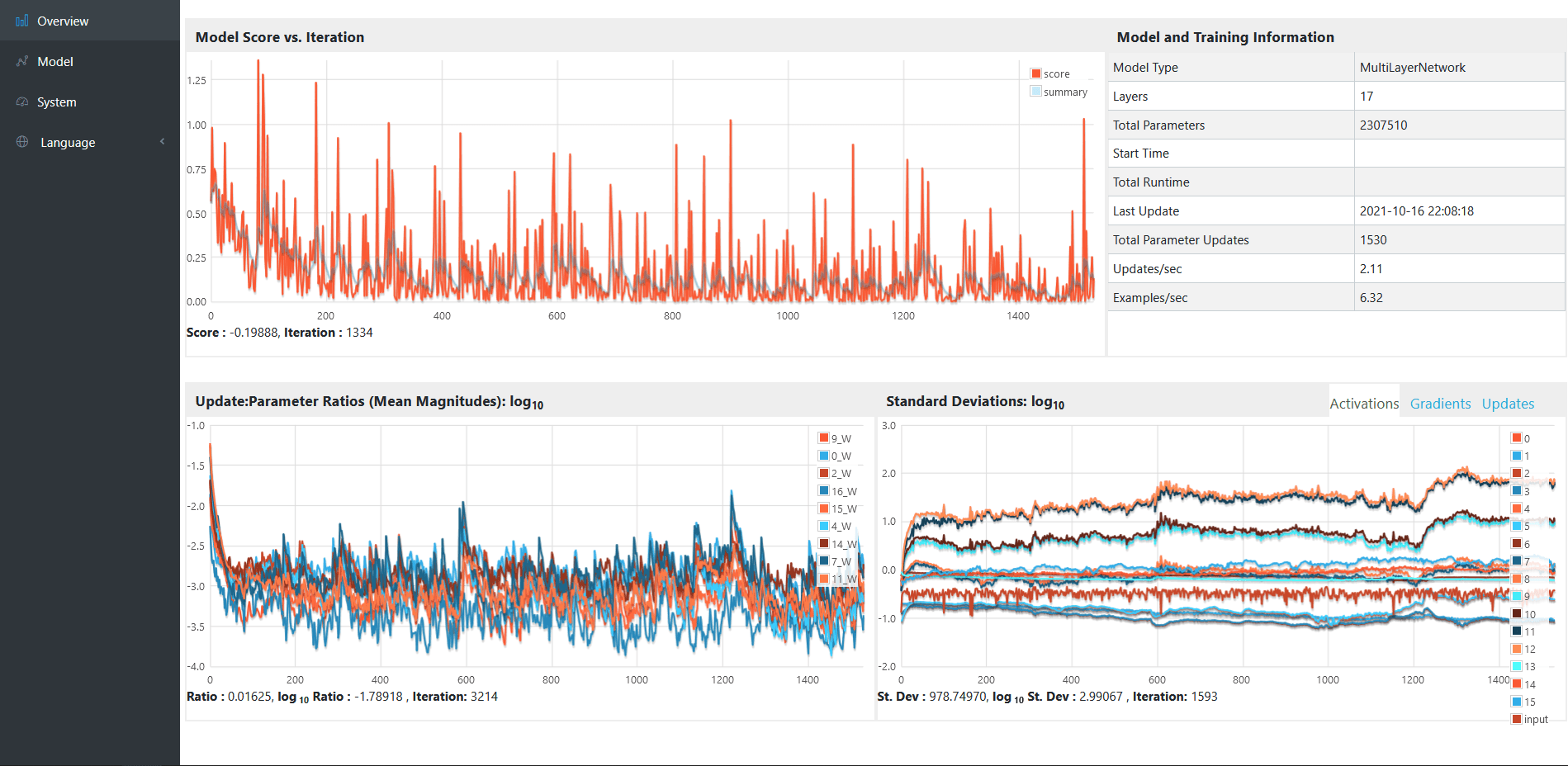Click the Score readout below score chart

(280, 333)
